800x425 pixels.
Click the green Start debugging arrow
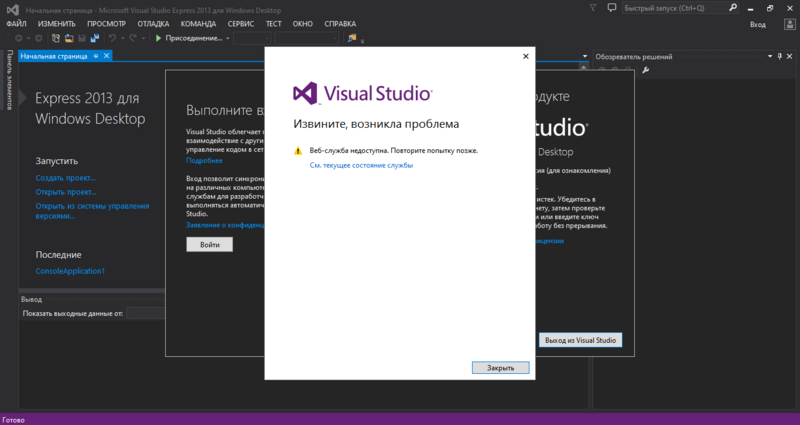click(x=158, y=38)
